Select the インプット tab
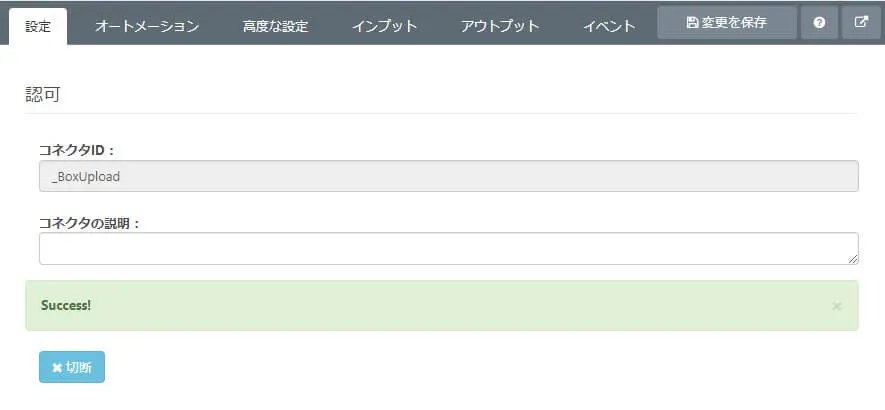 [x=385, y=26]
